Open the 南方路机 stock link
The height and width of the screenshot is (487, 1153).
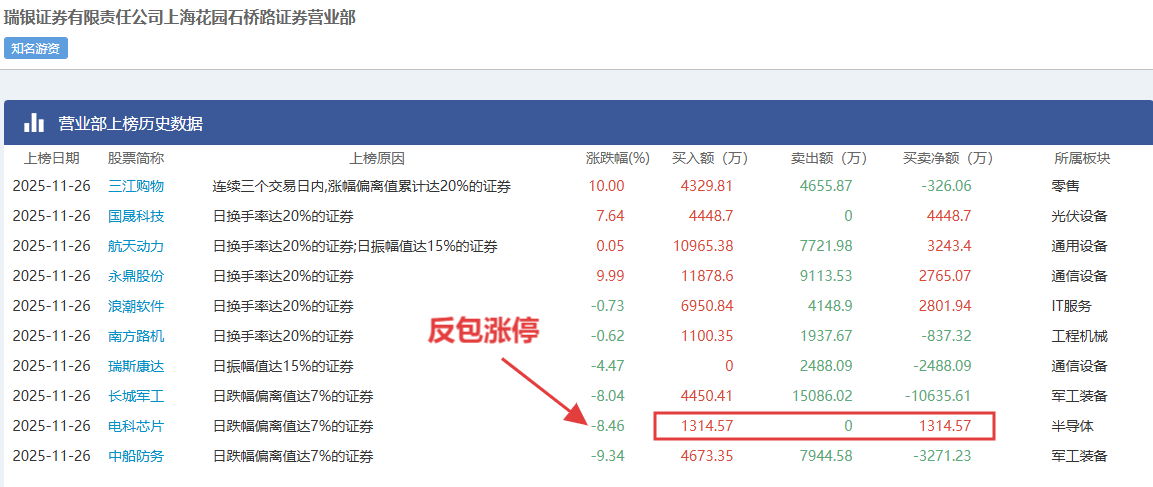(x=136, y=336)
